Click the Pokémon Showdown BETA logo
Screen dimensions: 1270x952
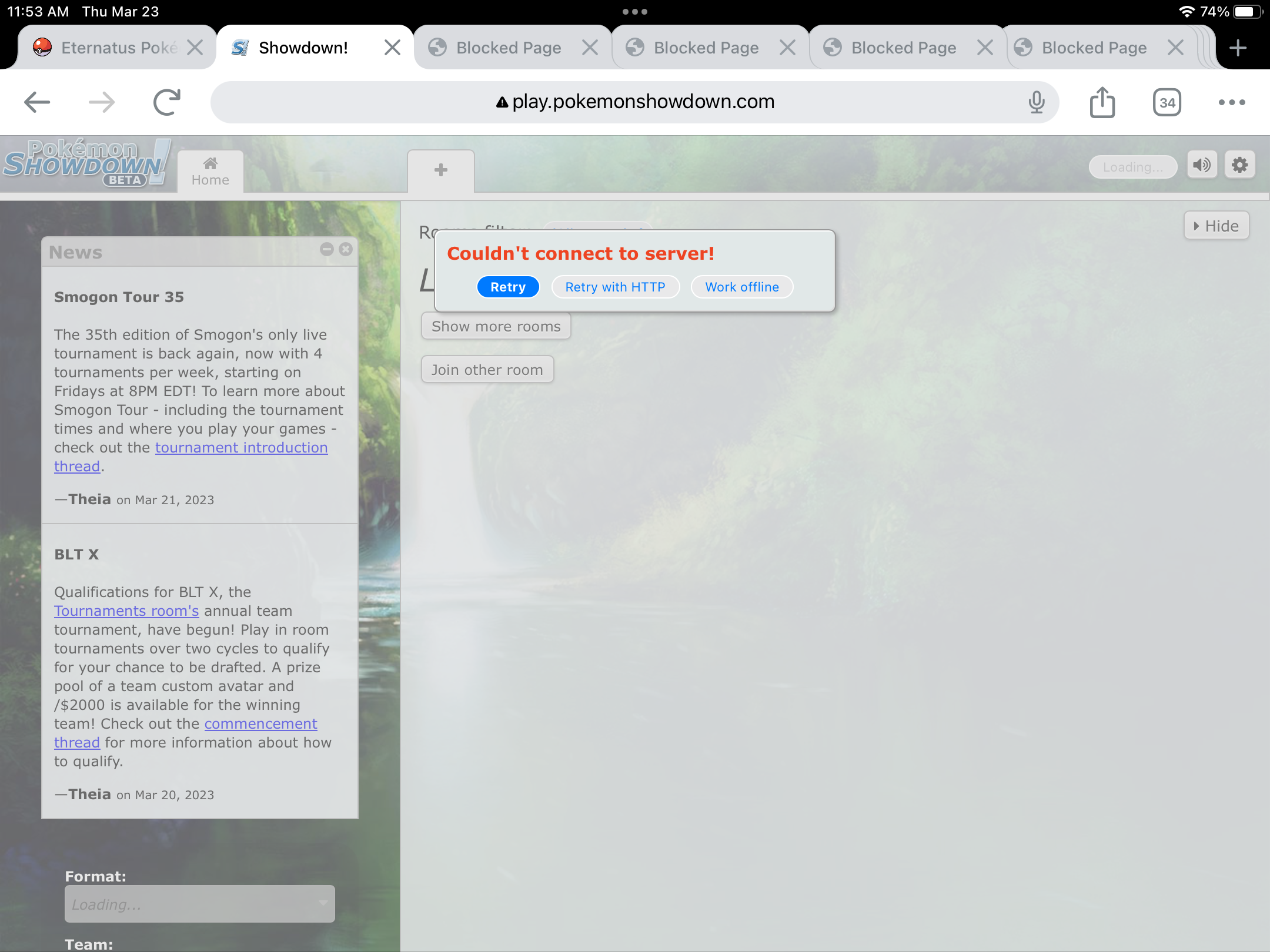[87, 163]
